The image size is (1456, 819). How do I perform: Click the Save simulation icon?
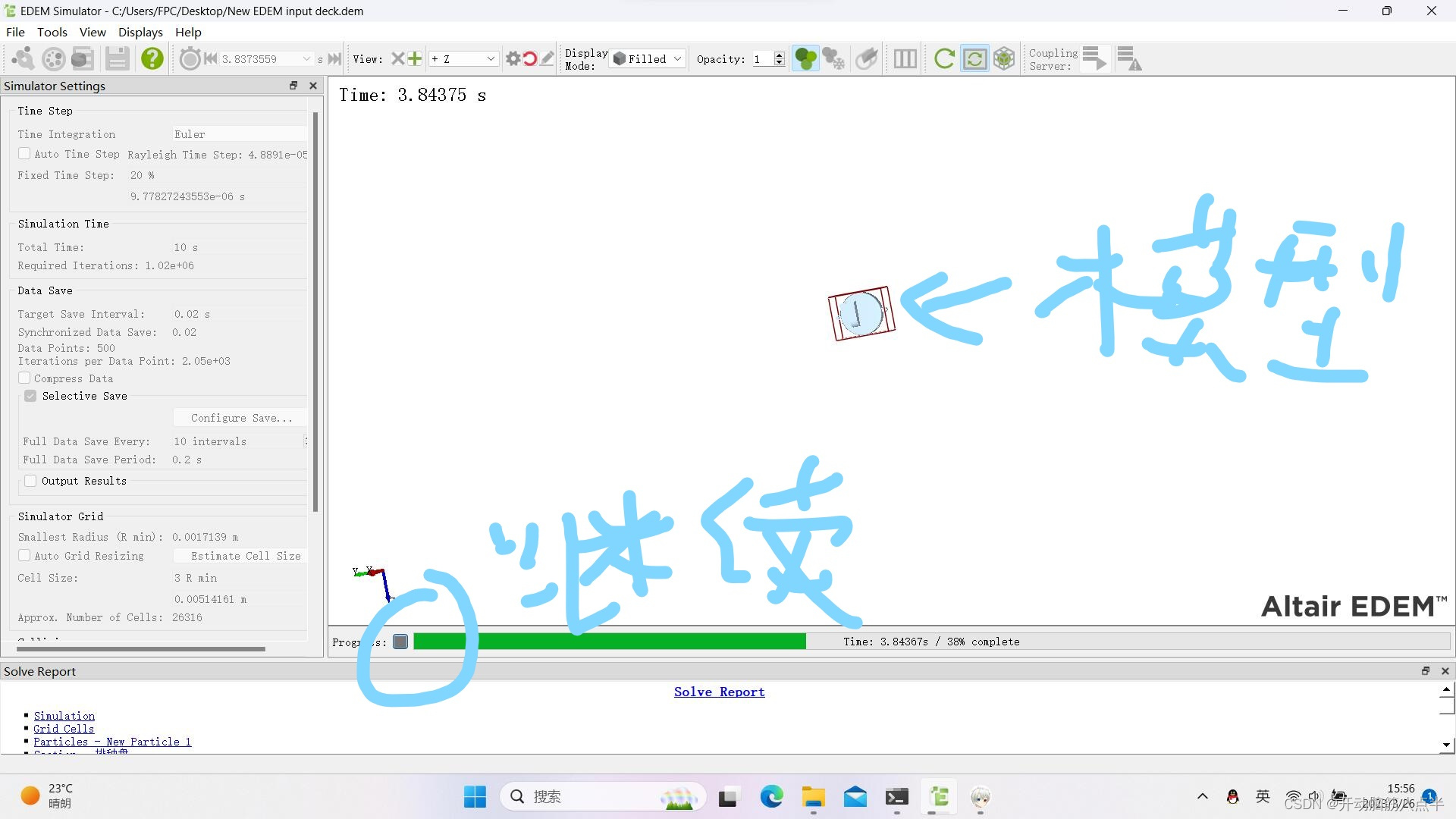[118, 58]
